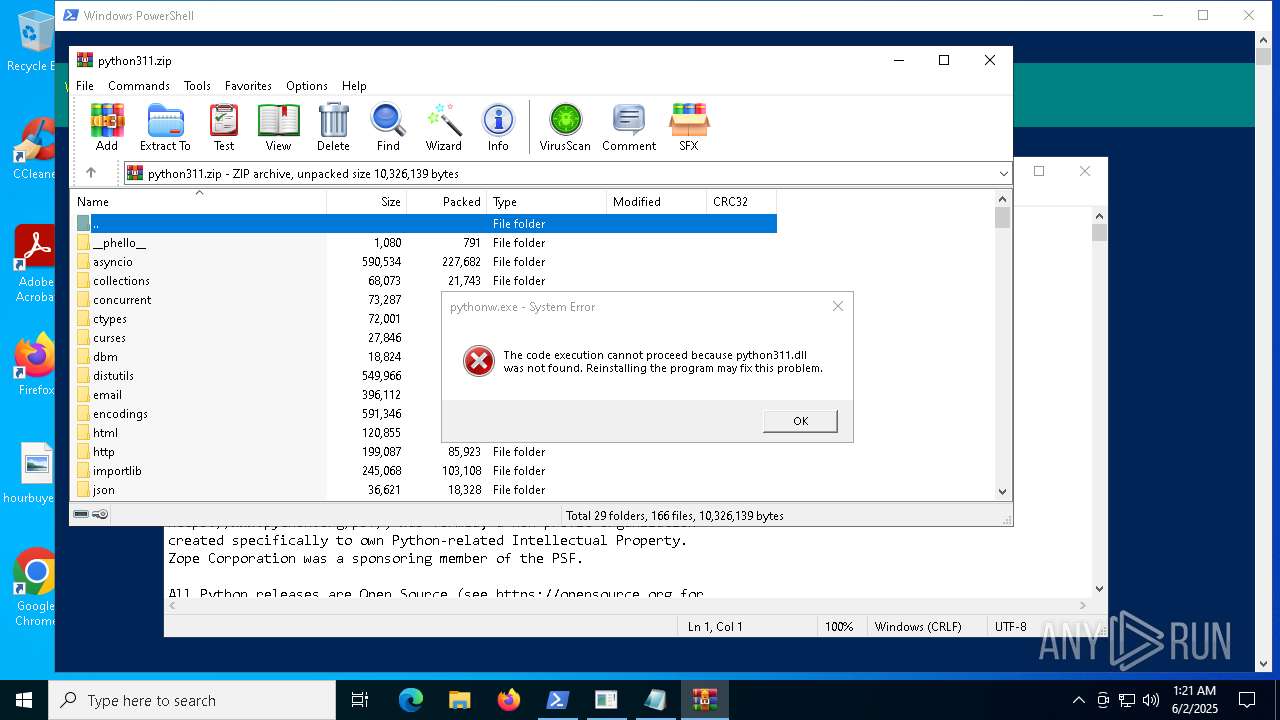Open the Firefox desktop icon

pos(34,365)
